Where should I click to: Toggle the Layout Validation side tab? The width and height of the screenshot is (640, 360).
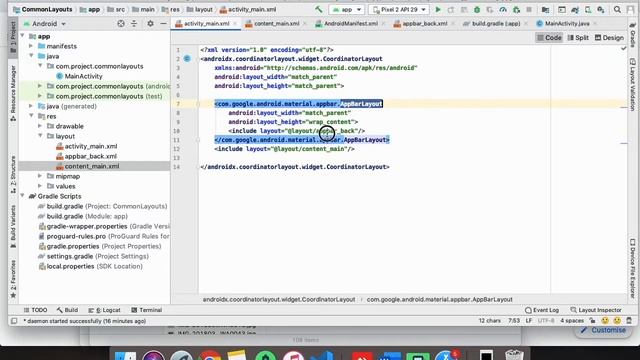pos(632,84)
